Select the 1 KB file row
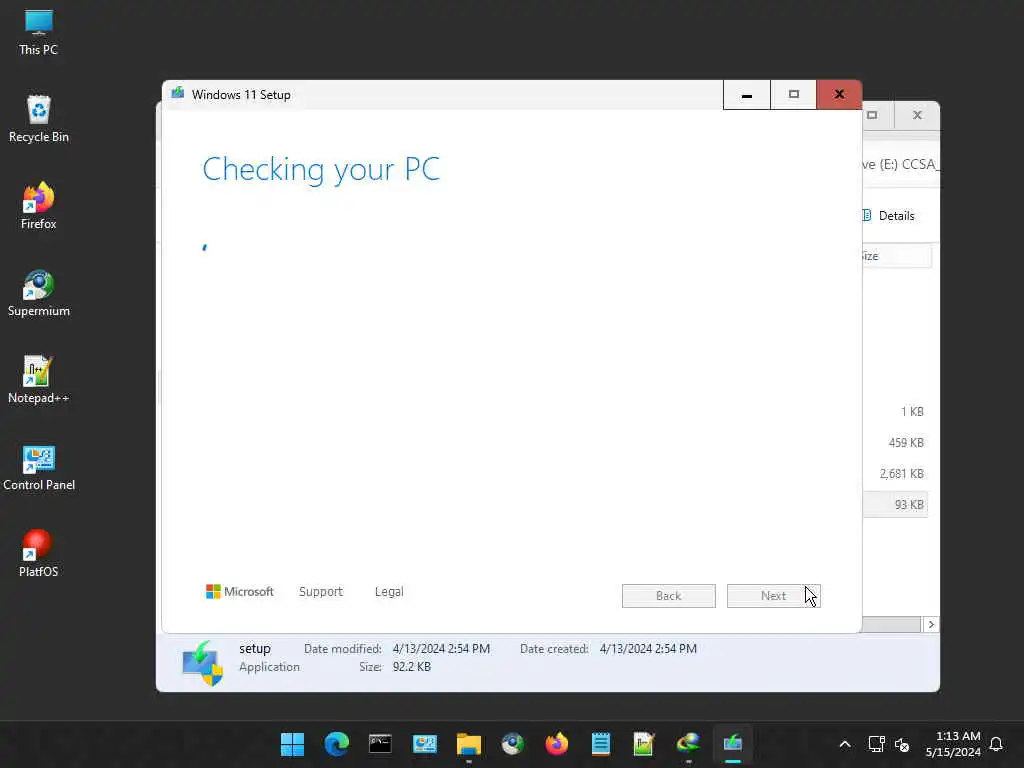The width and height of the screenshot is (1024, 768). tap(895, 411)
